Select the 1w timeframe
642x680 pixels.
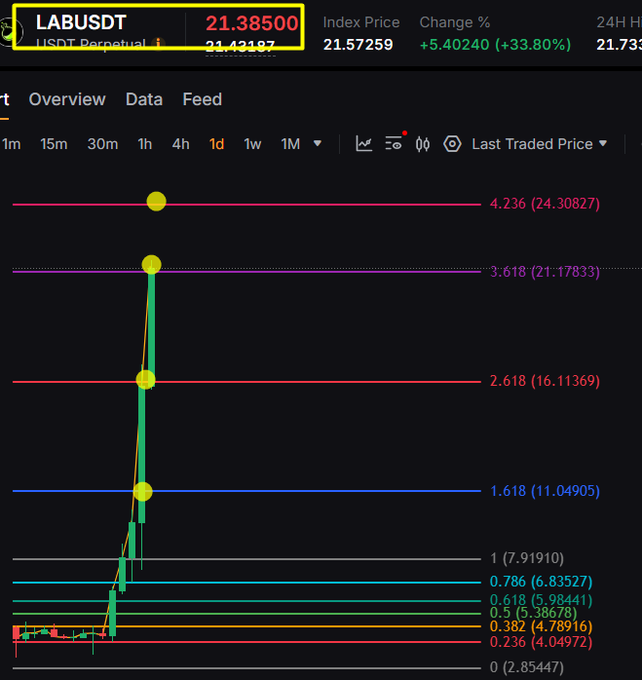[x=252, y=144]
